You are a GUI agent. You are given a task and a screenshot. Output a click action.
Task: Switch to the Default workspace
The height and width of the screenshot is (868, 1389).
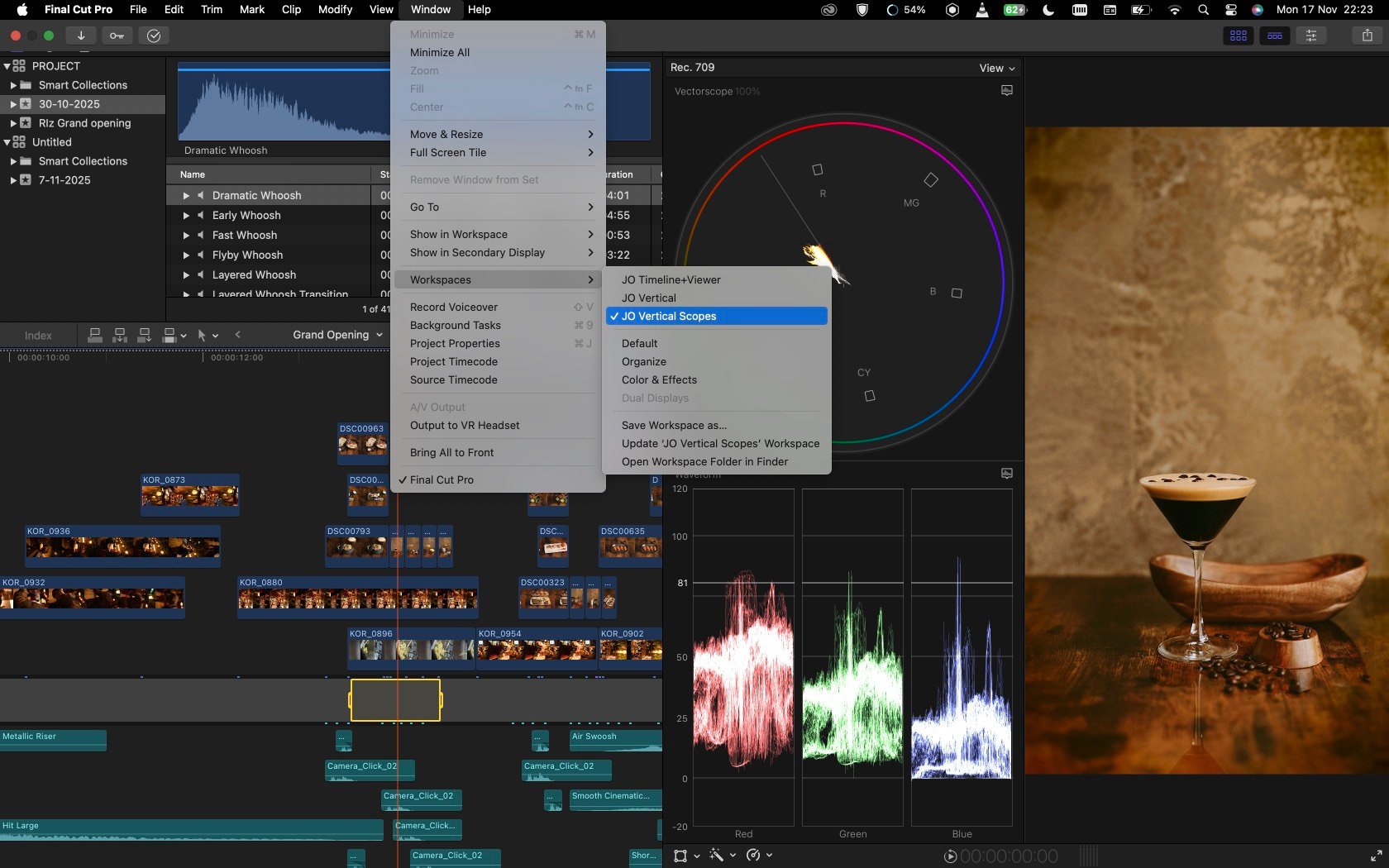pos(717,343)
